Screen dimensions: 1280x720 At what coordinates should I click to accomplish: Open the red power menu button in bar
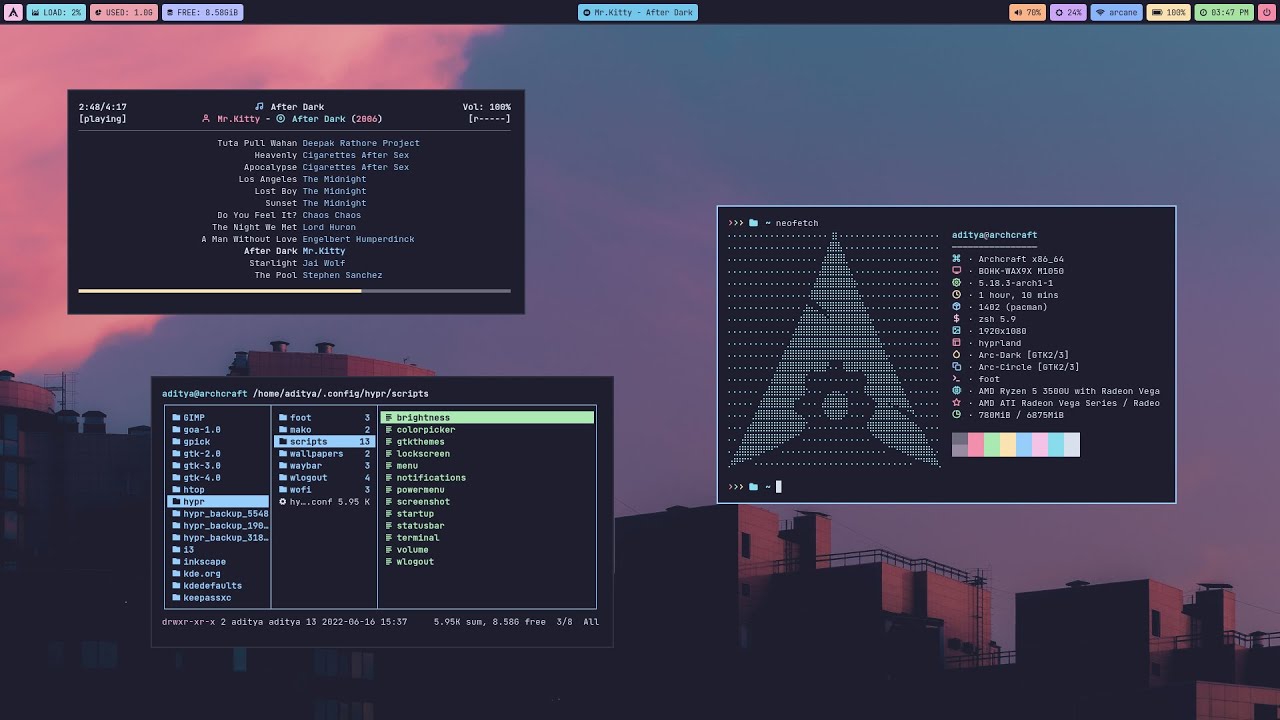(x=1266, y=12)
